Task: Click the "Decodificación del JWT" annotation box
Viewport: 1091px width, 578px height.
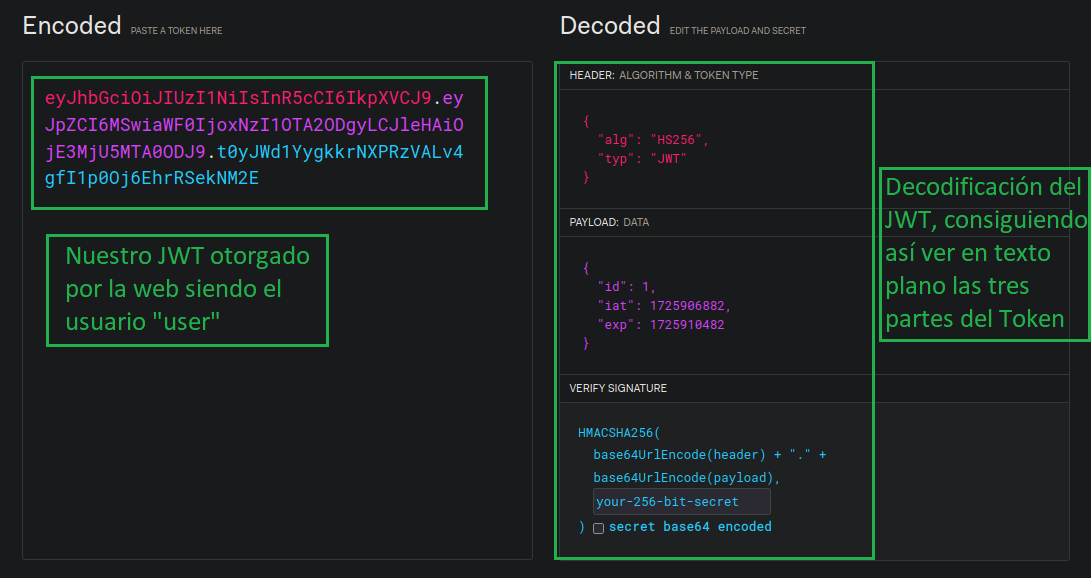Action: pyautogui.click(x=984, y=254)
